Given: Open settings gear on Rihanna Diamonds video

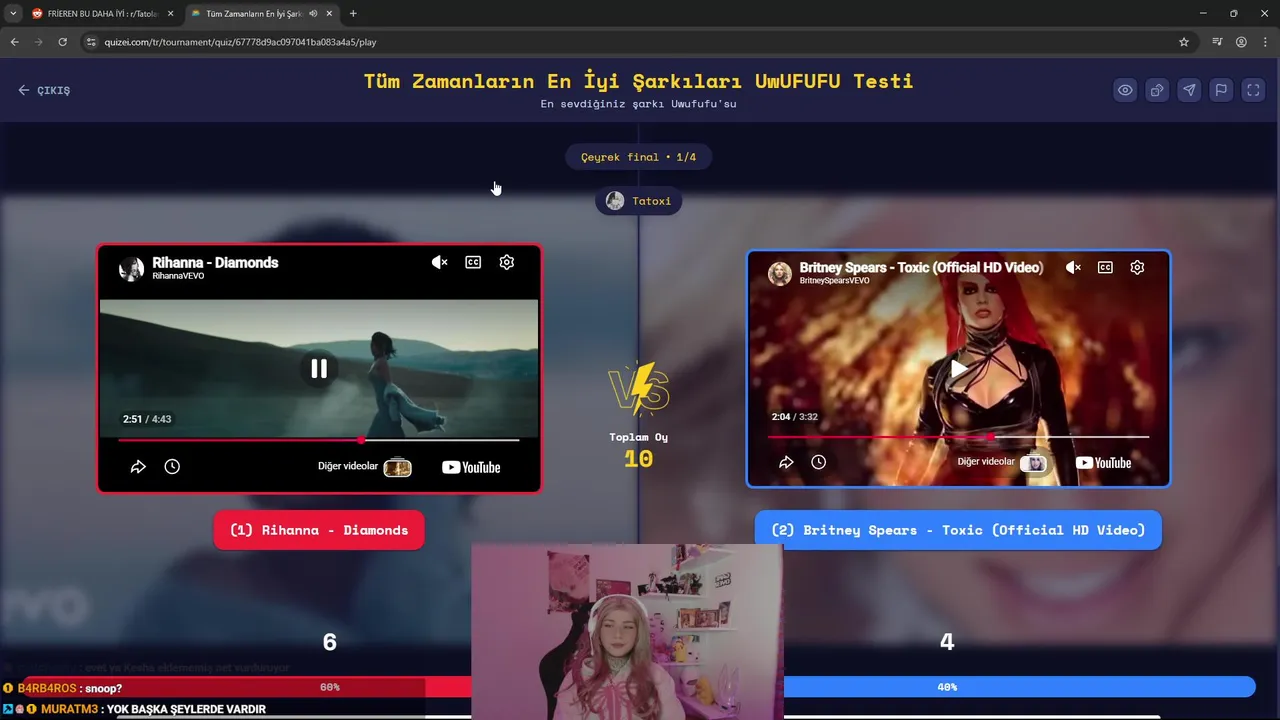Looking at the screenshot, I should (507, 262).
